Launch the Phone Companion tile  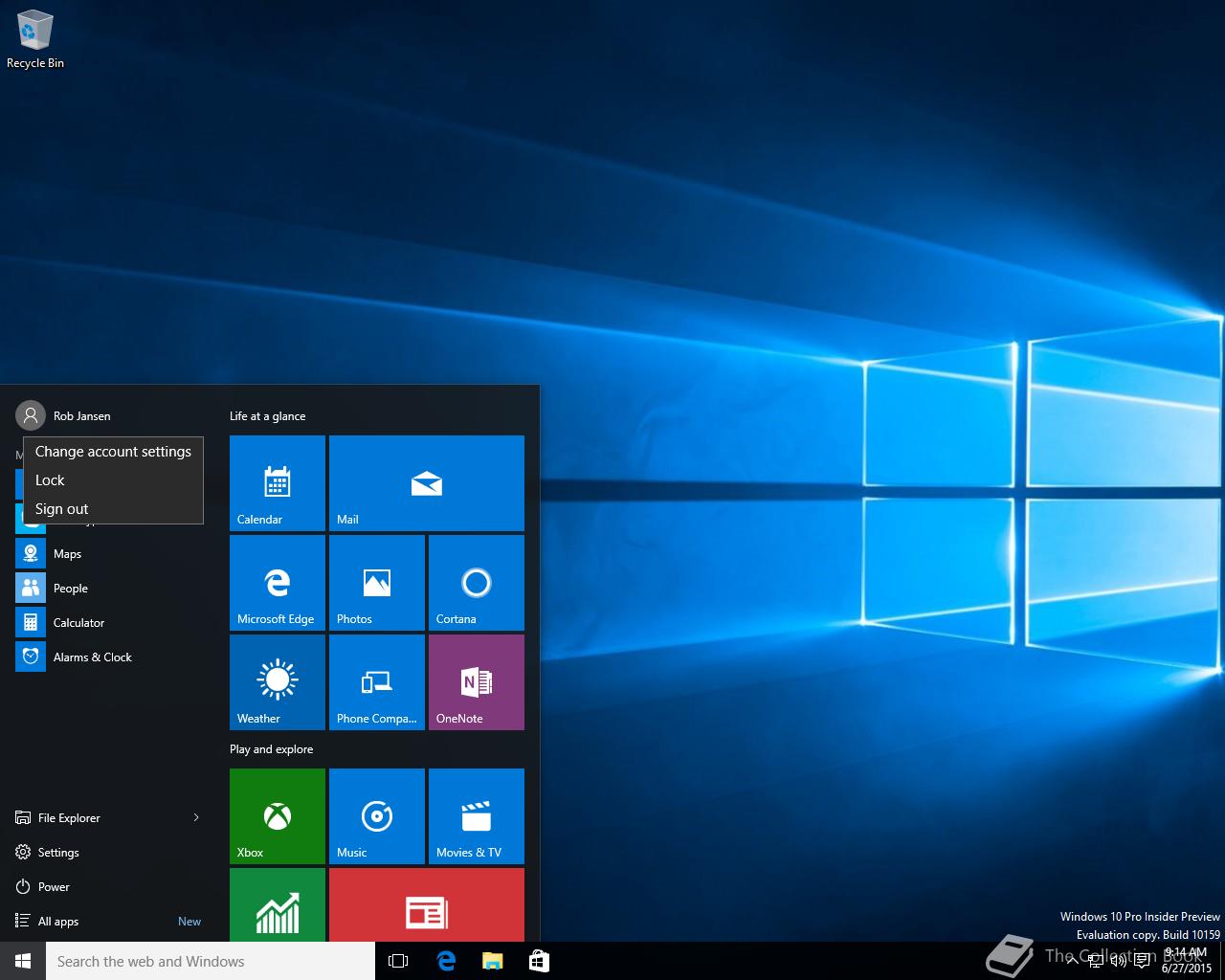[377, 682]
